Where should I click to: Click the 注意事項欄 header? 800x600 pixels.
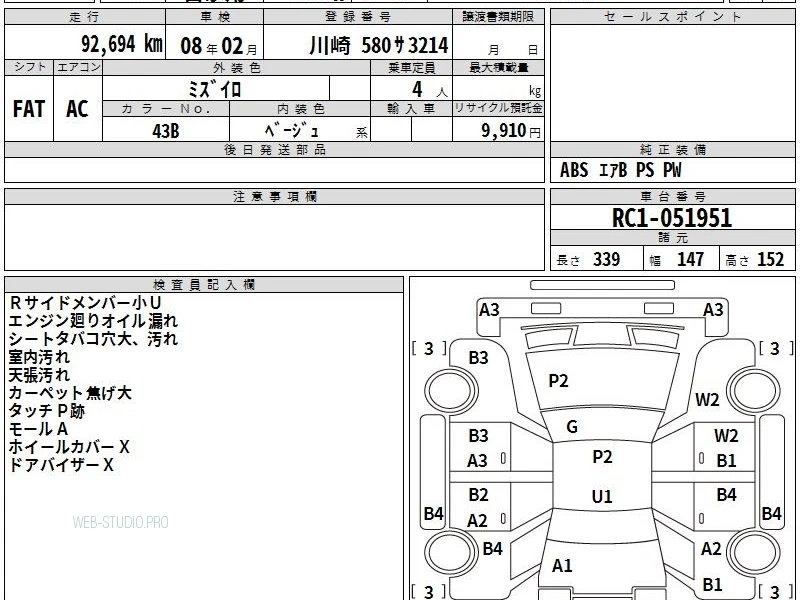[274, 196]
